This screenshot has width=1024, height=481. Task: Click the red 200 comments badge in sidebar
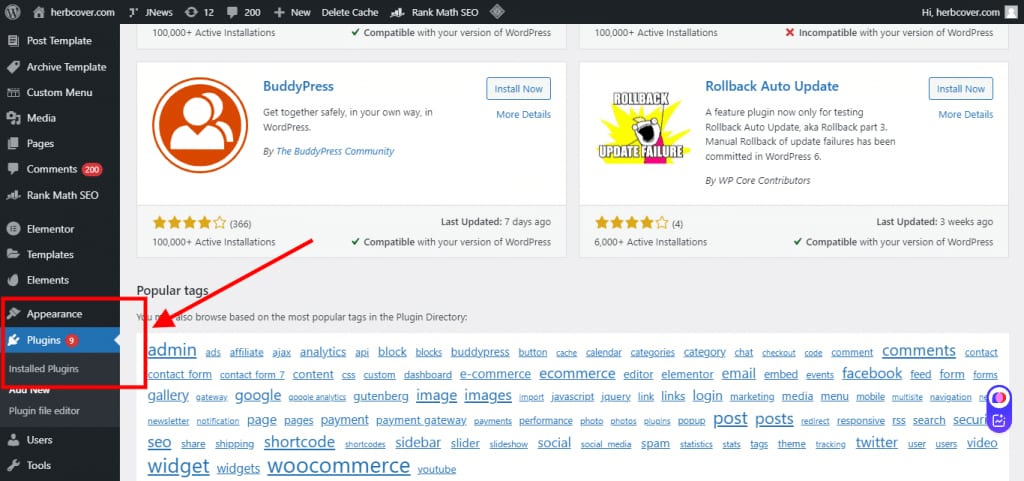[x=91, y=170]
